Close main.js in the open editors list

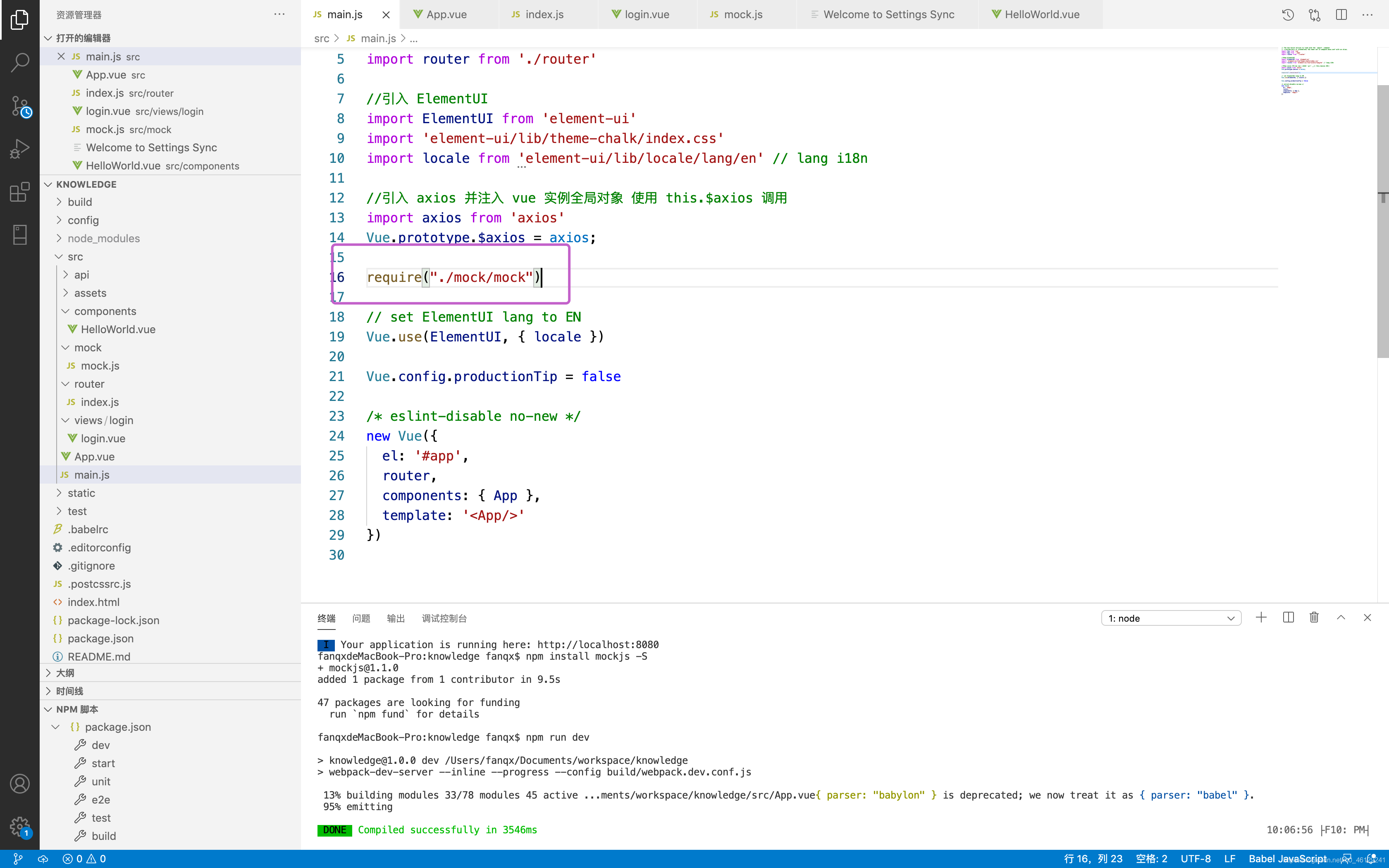[61, 56]
